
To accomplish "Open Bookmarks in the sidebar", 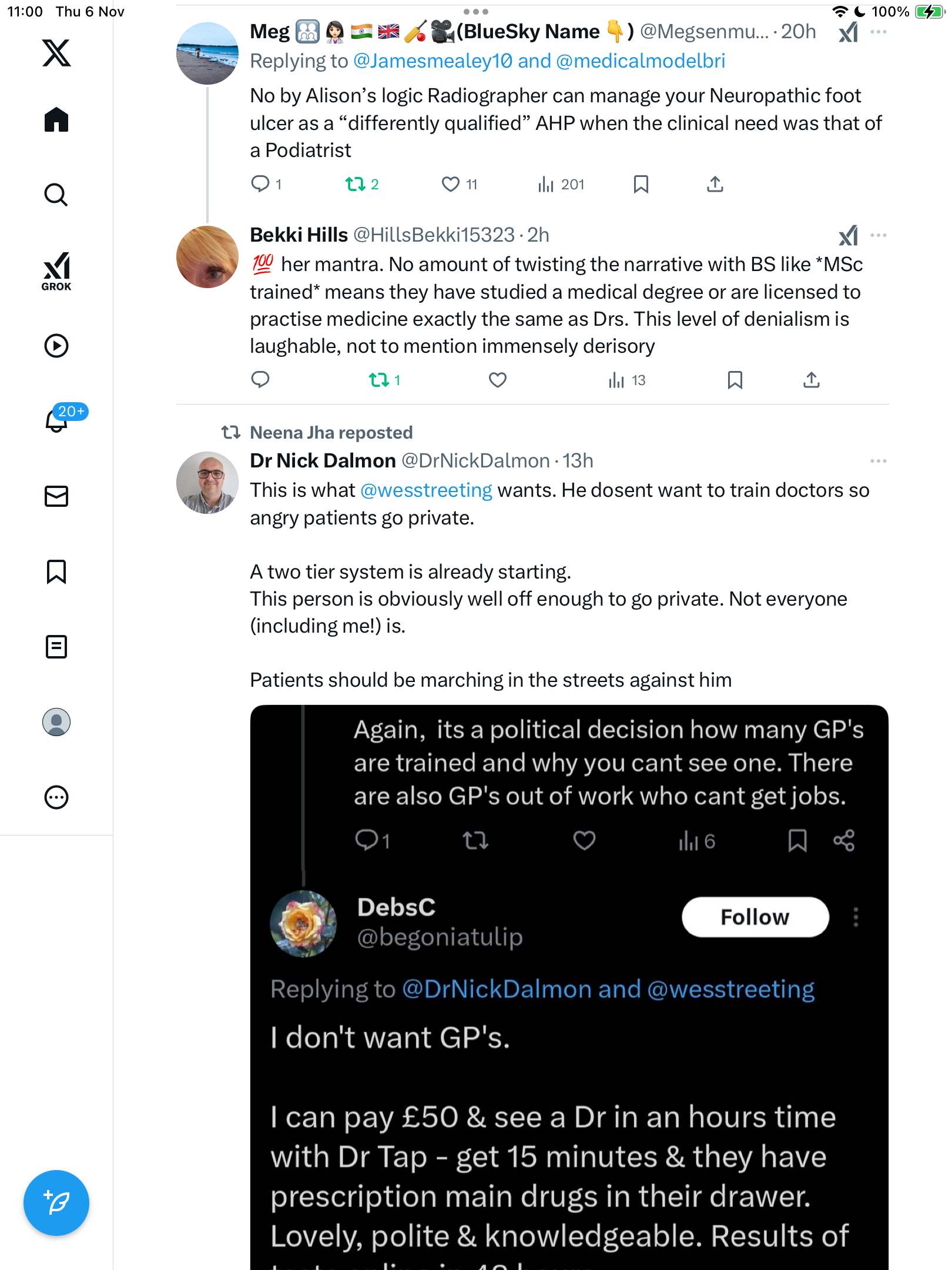I will point(56,571).
